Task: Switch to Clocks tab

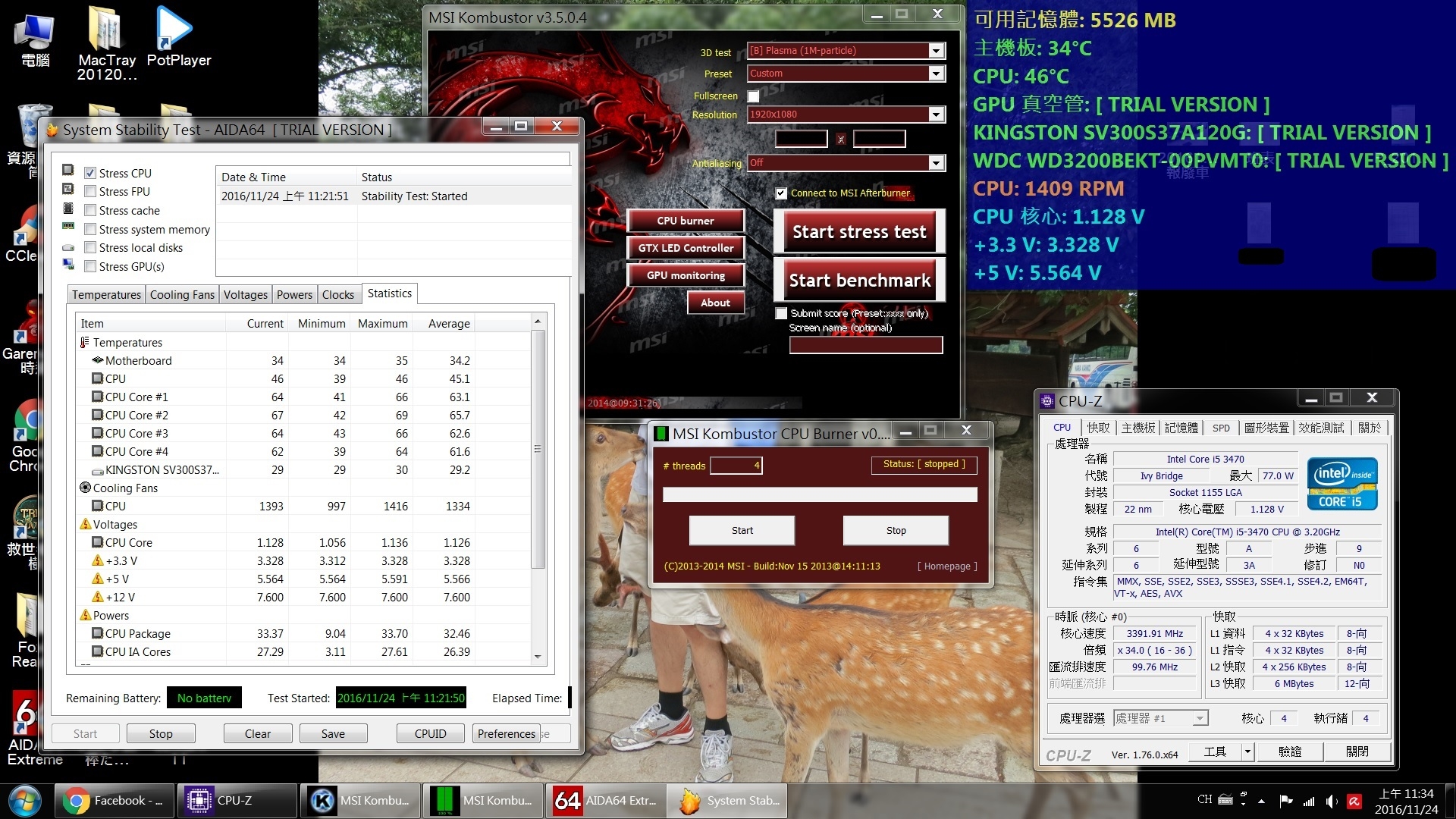Action: point(337,295)
